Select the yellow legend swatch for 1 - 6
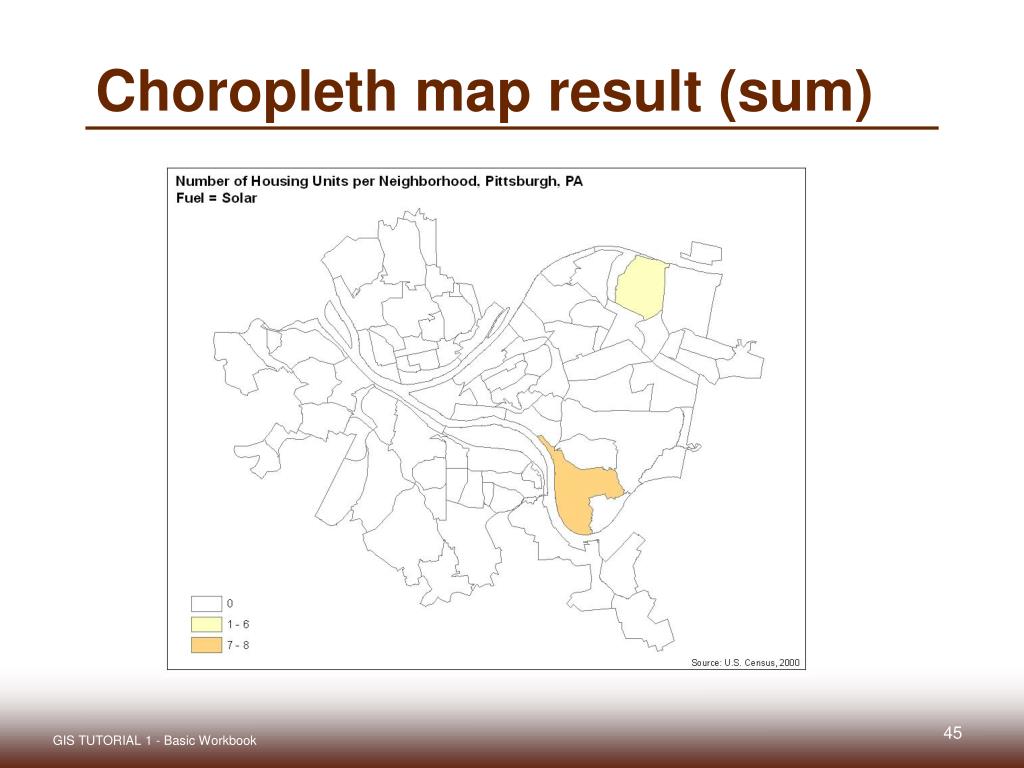 pos(206,624)
